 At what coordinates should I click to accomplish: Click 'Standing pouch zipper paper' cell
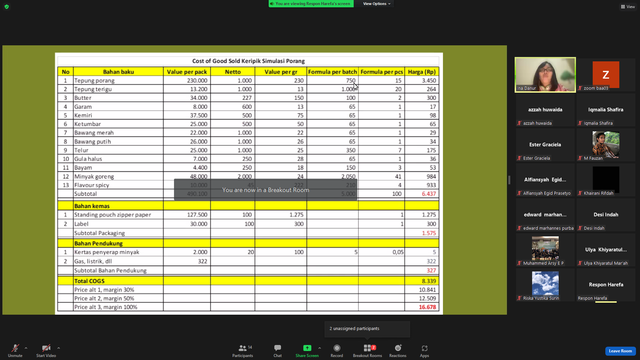coord(118,215)
